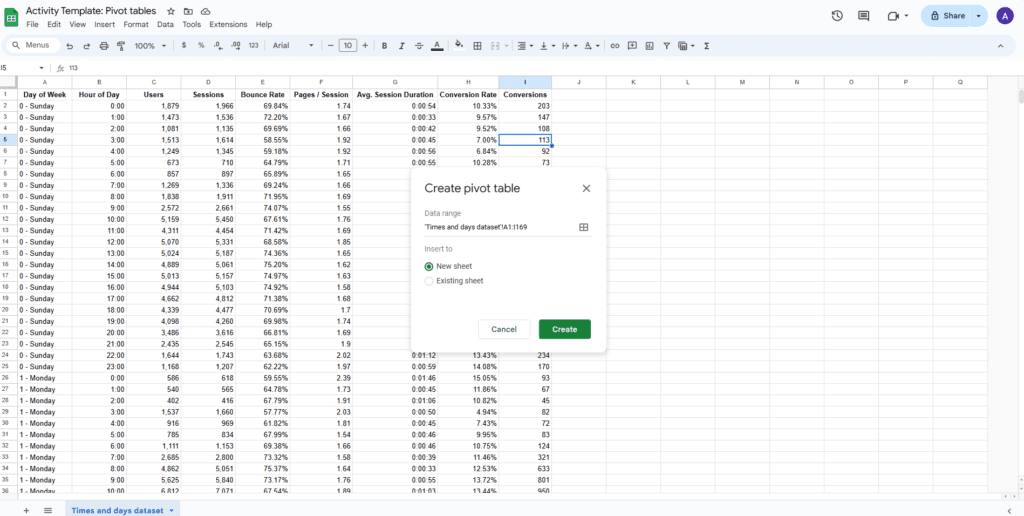Screen dimensions: 1024x516
Task: Star this document
Action: point(171,11)
